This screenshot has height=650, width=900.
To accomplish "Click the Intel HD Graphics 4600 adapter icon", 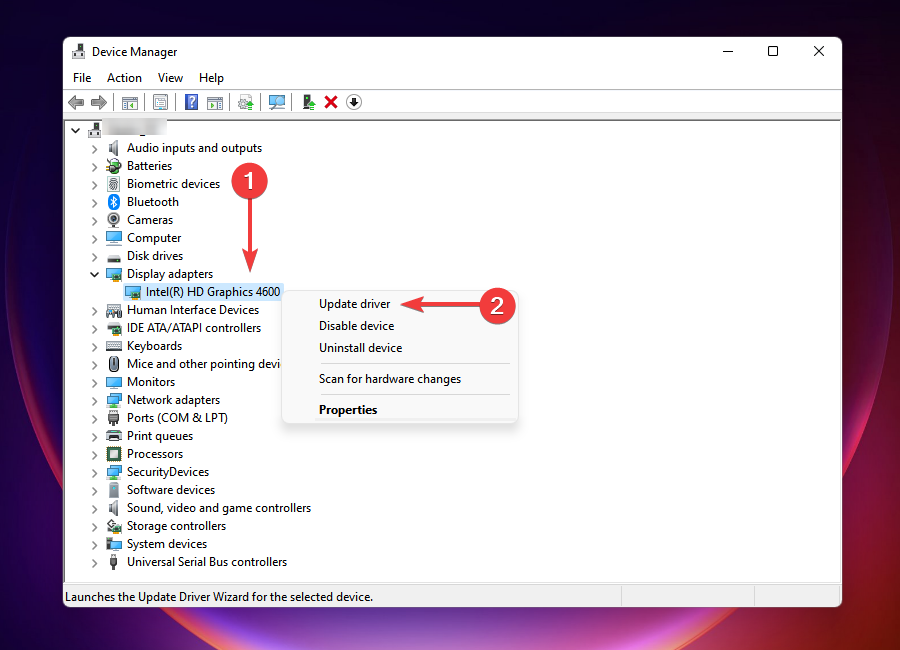I will [x=133, y=292].
